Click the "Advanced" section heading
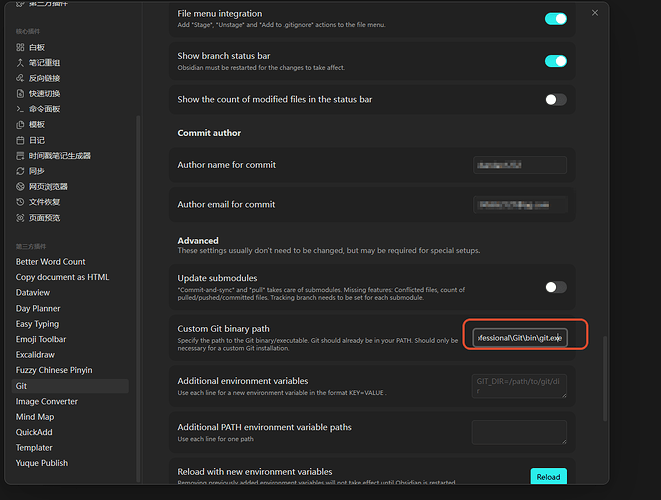Viewport: 661px width, 500px height. [x=198, y=240]
